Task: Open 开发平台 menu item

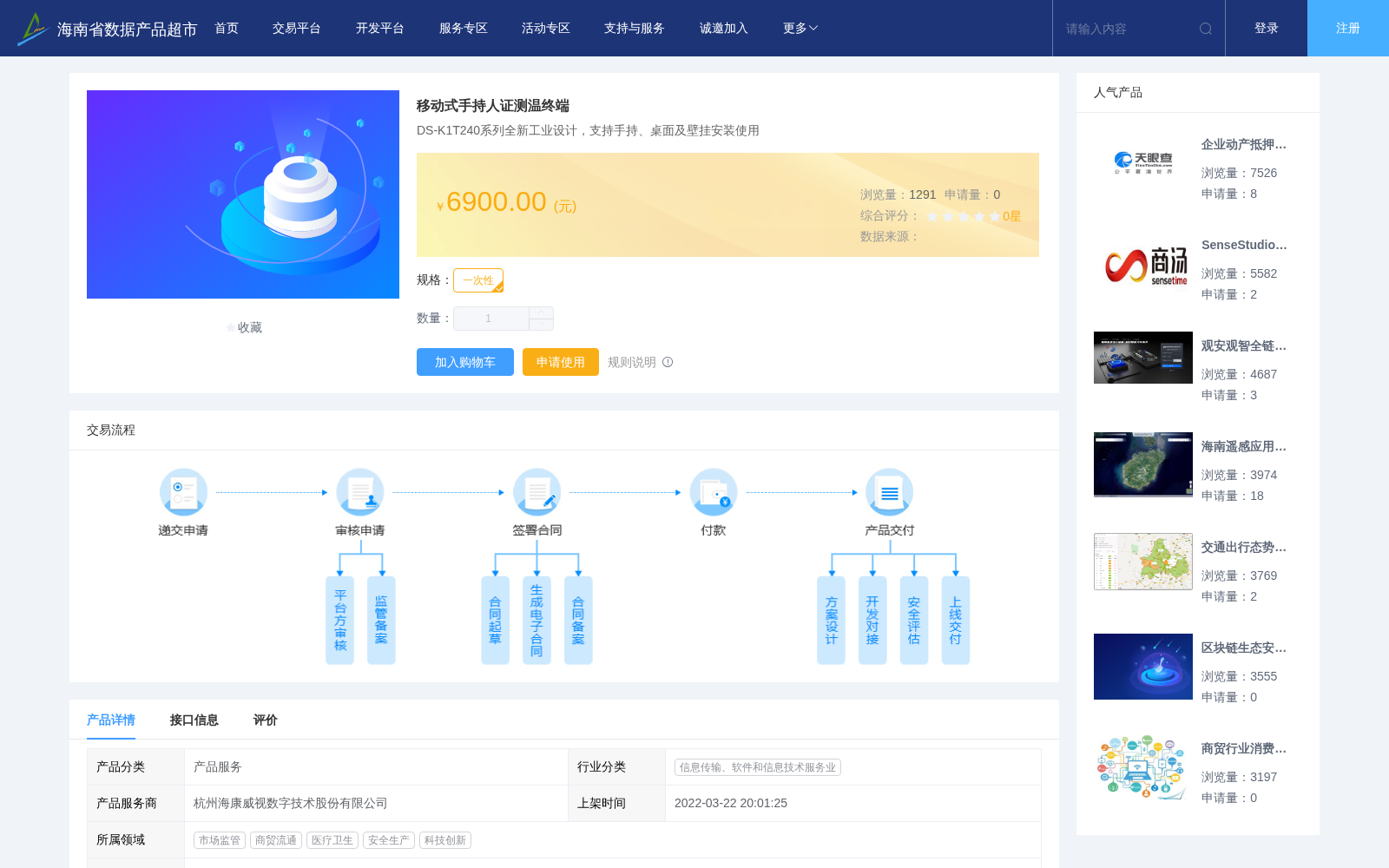Action: (380, 29)
